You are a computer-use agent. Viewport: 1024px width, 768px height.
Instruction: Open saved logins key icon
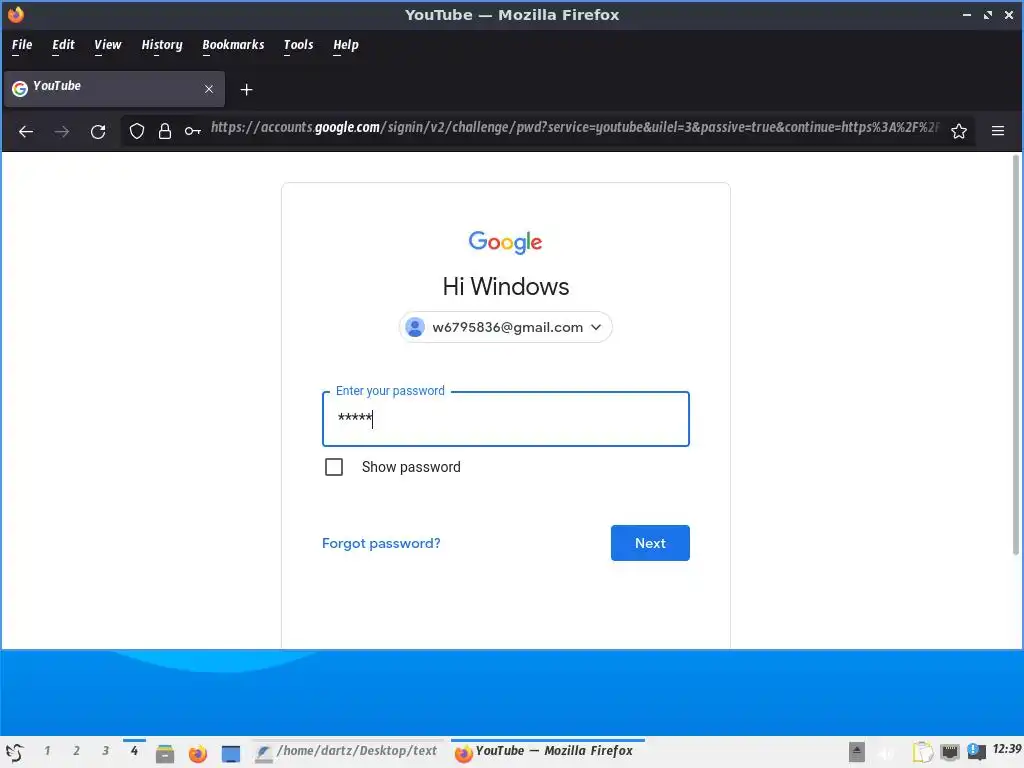click(x=192, y=131)
